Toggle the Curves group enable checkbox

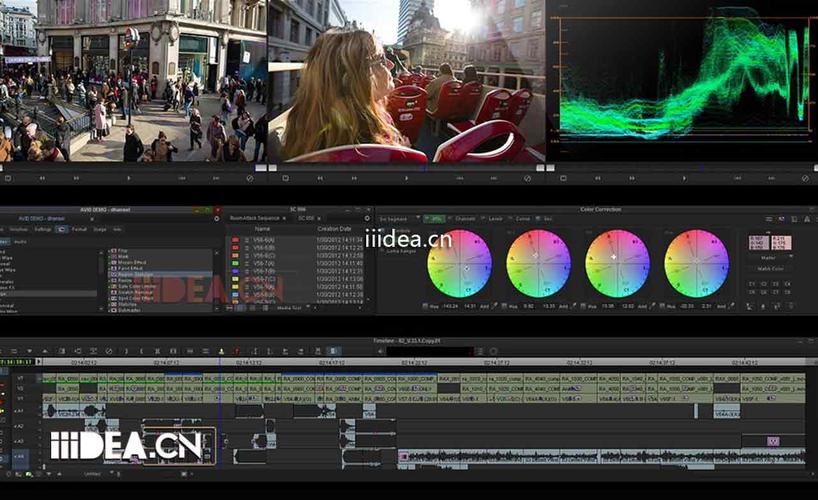[x=510, y=219]
